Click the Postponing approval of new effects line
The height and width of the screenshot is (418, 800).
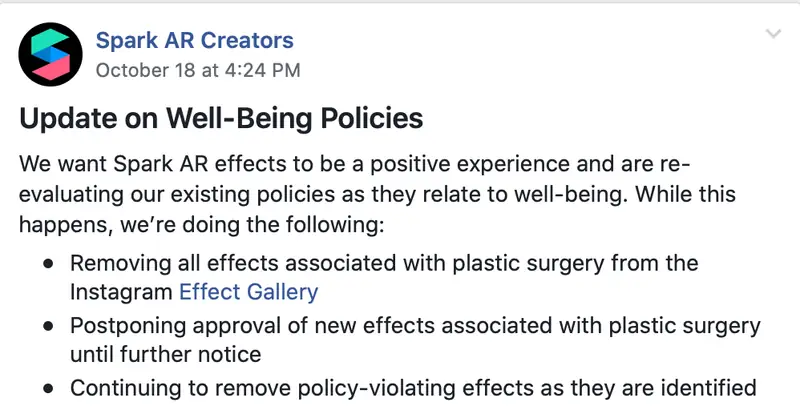[x=415, y=326]
